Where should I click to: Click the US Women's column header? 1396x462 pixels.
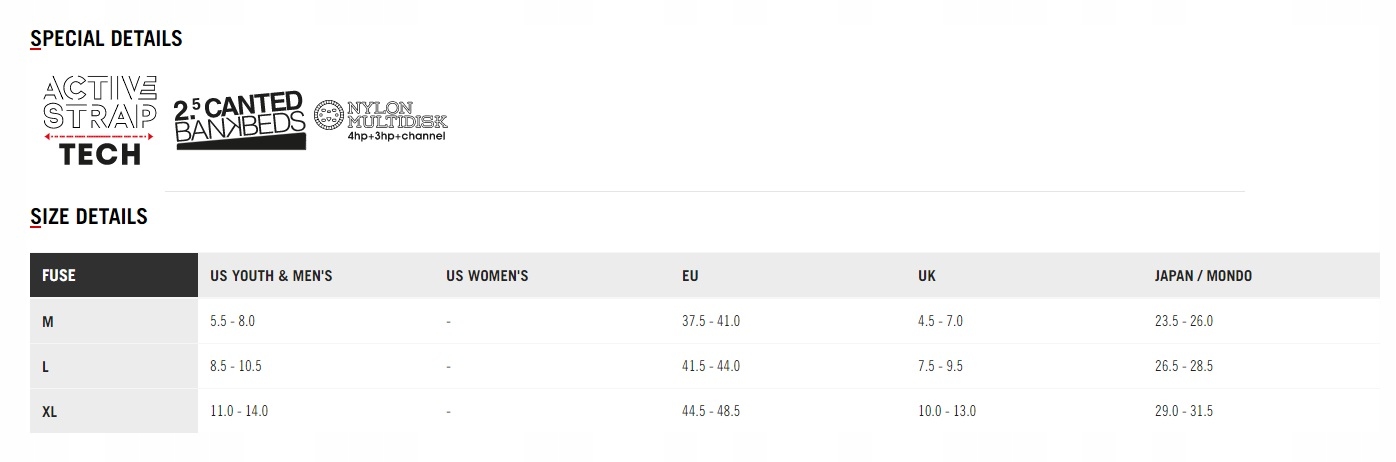tap(487, 276)
